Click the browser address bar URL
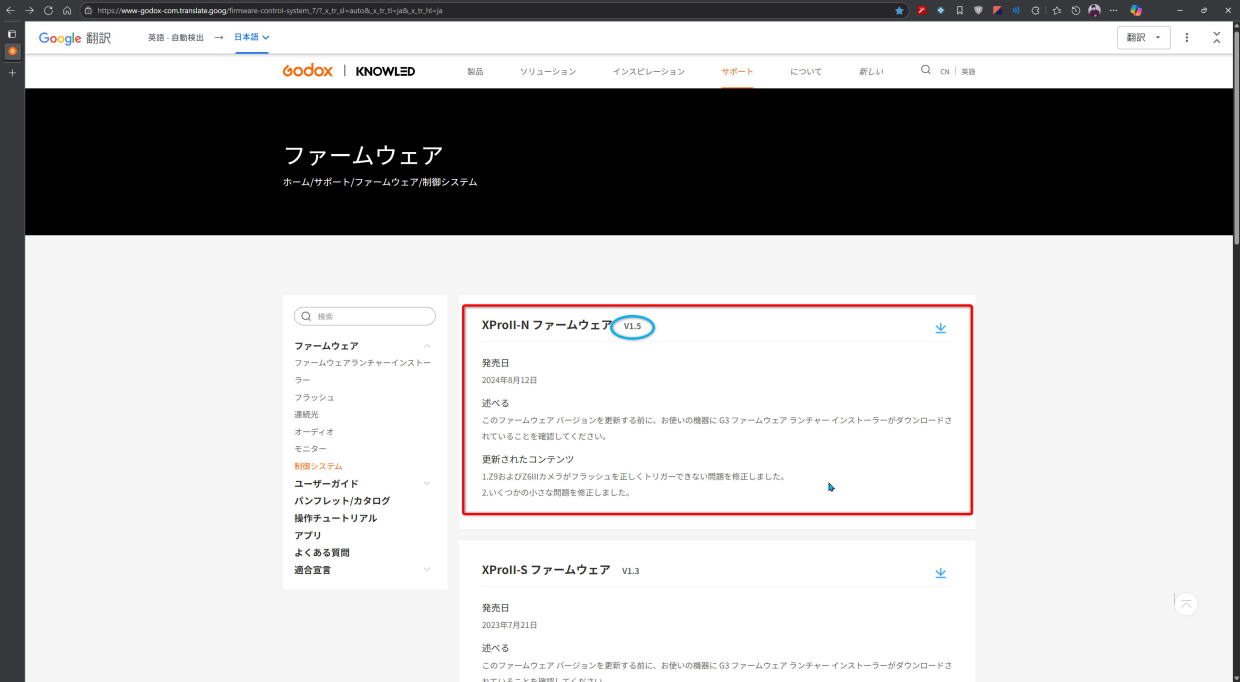This screenshot has width=1240, height=682. pyautogui.click(x=270, y=10)
